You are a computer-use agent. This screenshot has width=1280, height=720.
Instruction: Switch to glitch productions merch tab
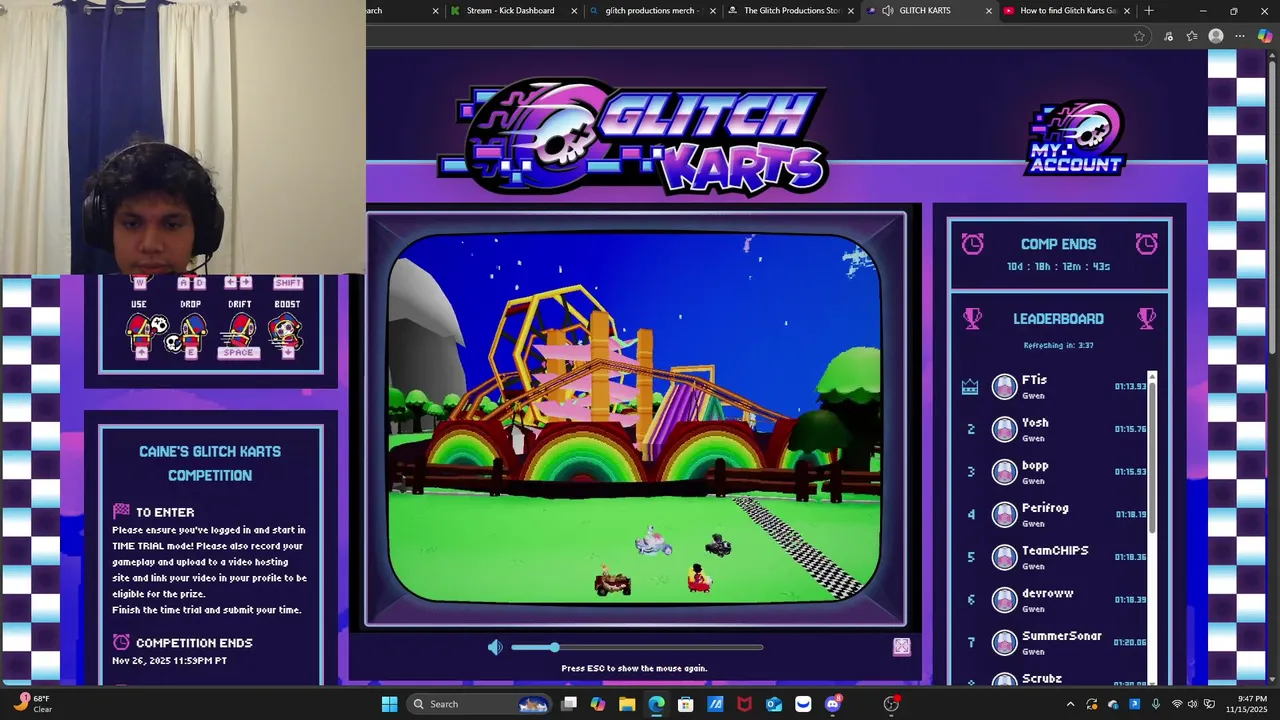tap(651, 11)
